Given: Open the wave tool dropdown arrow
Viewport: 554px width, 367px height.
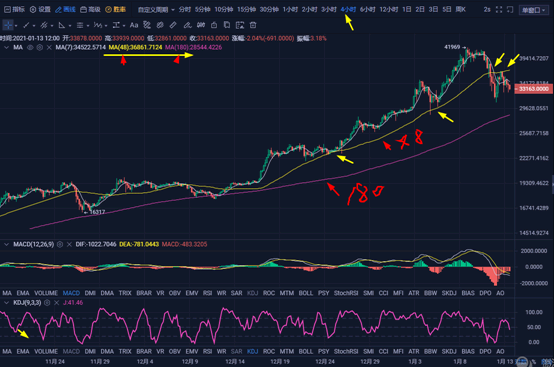Looking at the screenshot, I should [106, 26].
